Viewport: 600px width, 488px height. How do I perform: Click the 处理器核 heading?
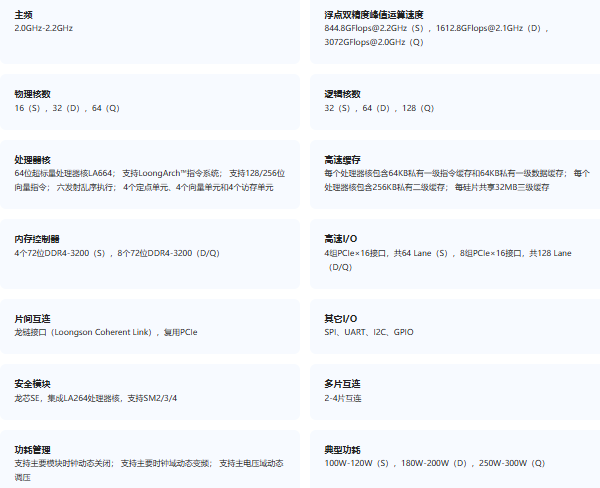click(33, 159)
